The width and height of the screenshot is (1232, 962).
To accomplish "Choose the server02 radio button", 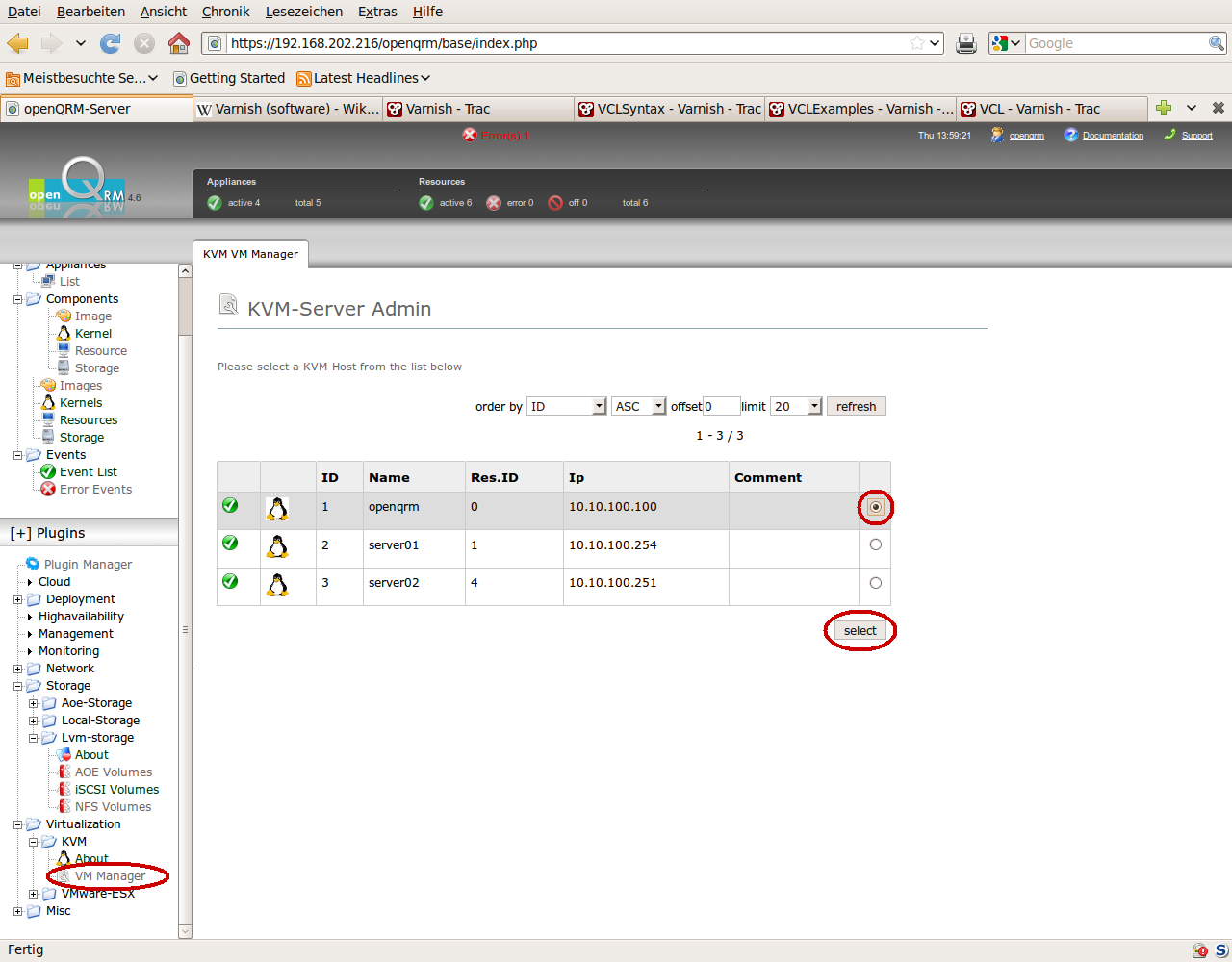I will (x=875, y=583).
